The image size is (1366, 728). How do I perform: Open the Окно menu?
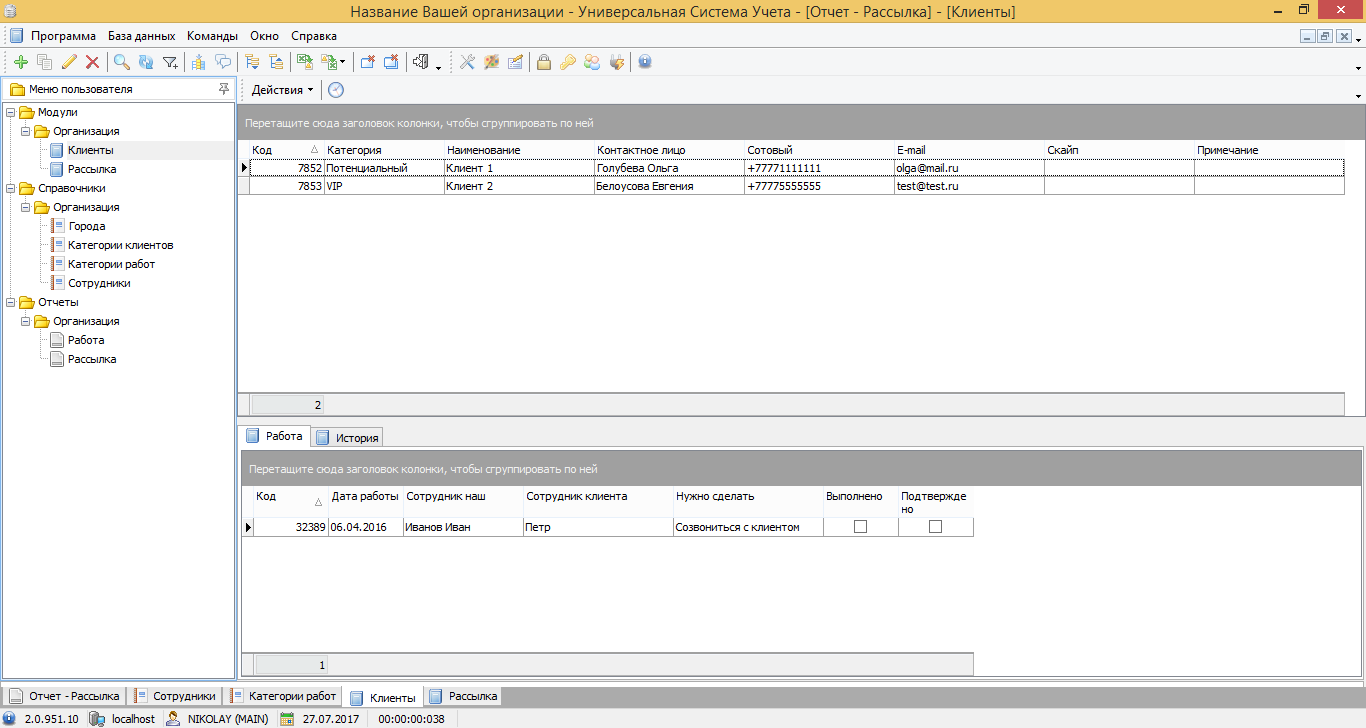265,35
